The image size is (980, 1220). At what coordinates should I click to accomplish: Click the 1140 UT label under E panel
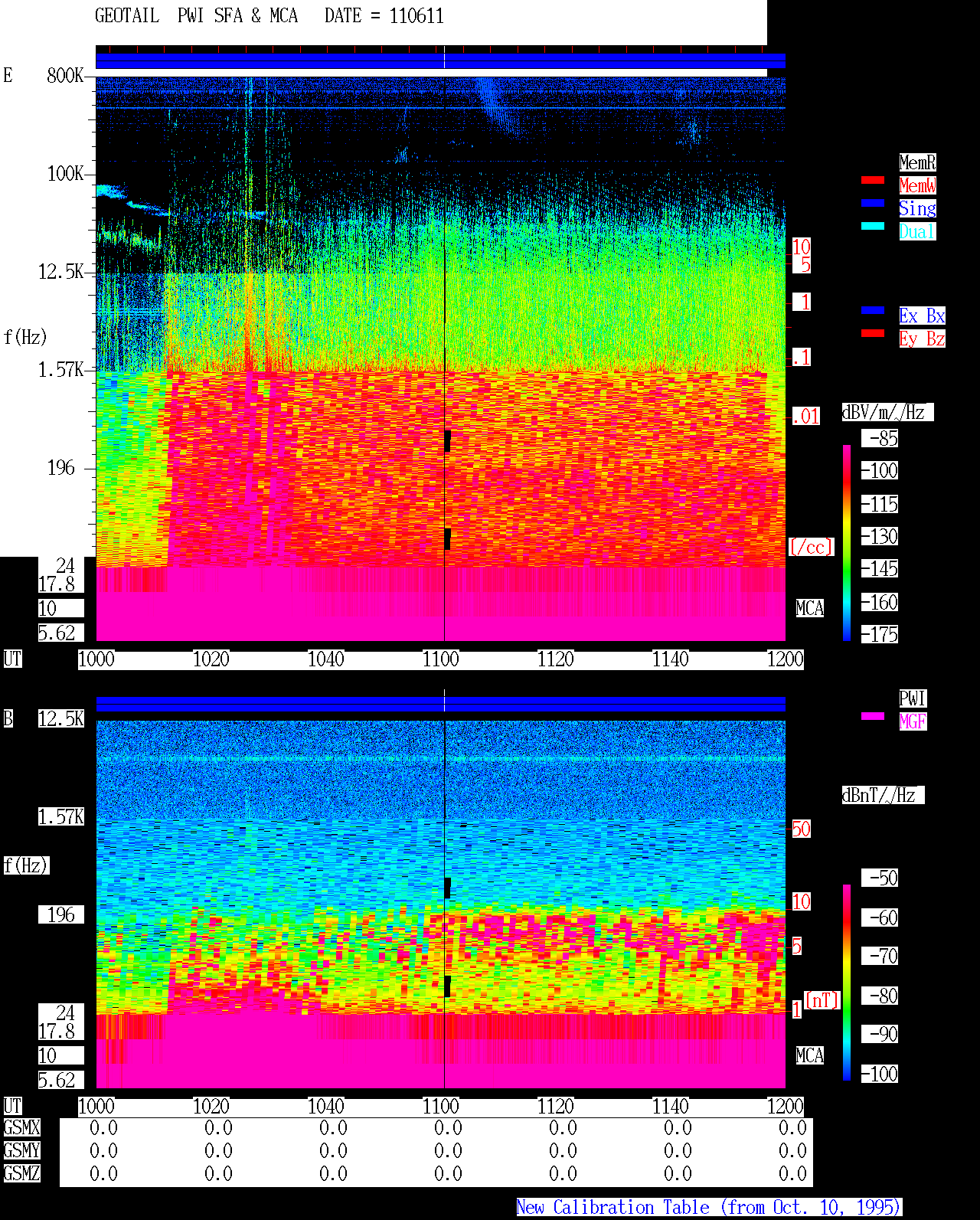[x=671, y=659]
